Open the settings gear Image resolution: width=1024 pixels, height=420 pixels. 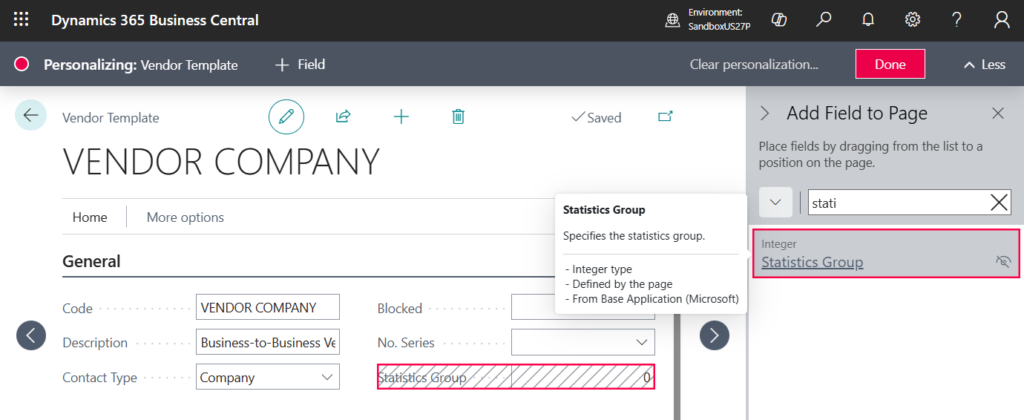click(912, 20)
